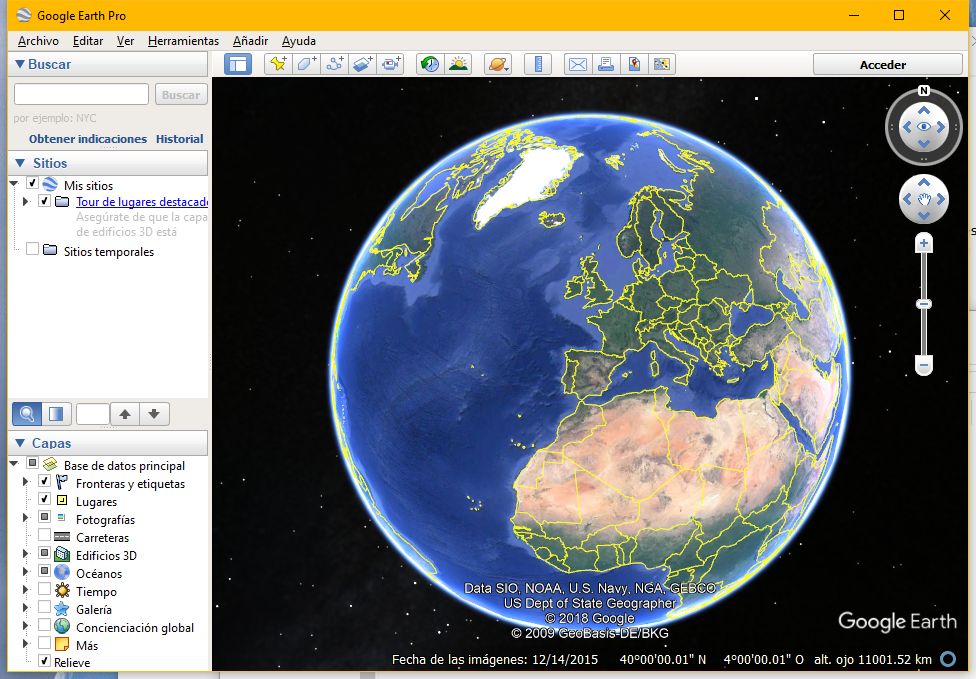This screenshot has height=679, width=976.
Task: Click the Acceder sign-in button
Action: pyautogui.click(x=888, y=65)
